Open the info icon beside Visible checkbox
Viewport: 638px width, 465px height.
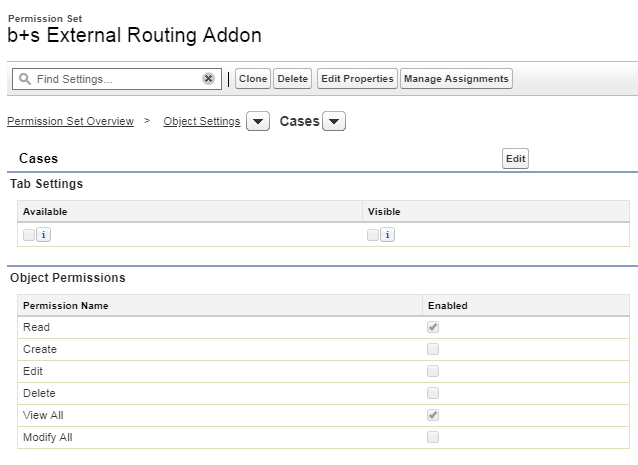387,235
